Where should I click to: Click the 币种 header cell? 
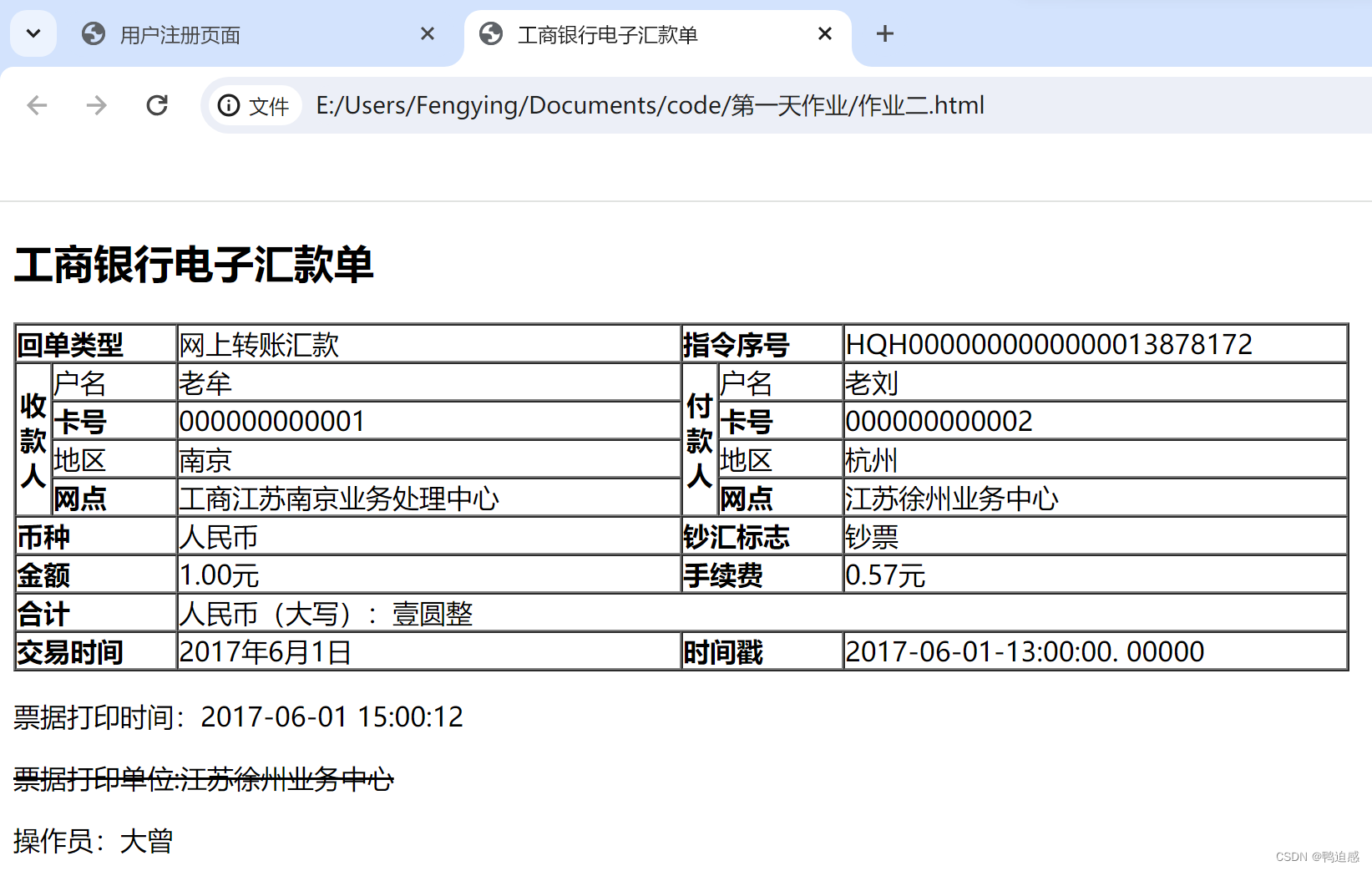coord(96,536)
